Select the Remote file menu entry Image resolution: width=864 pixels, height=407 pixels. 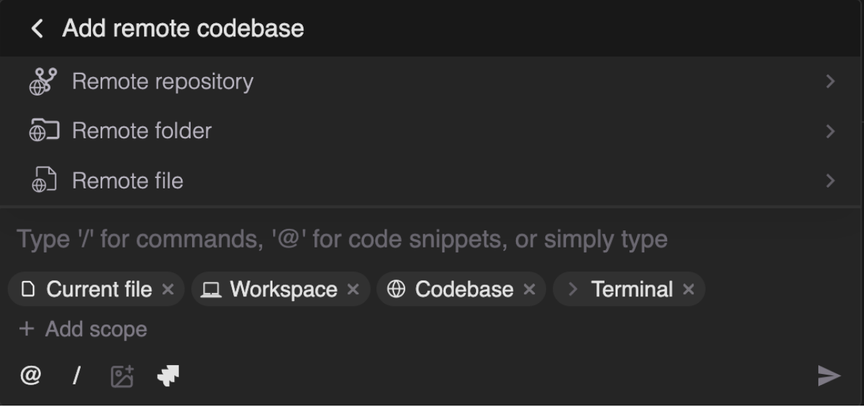(128, 181)
